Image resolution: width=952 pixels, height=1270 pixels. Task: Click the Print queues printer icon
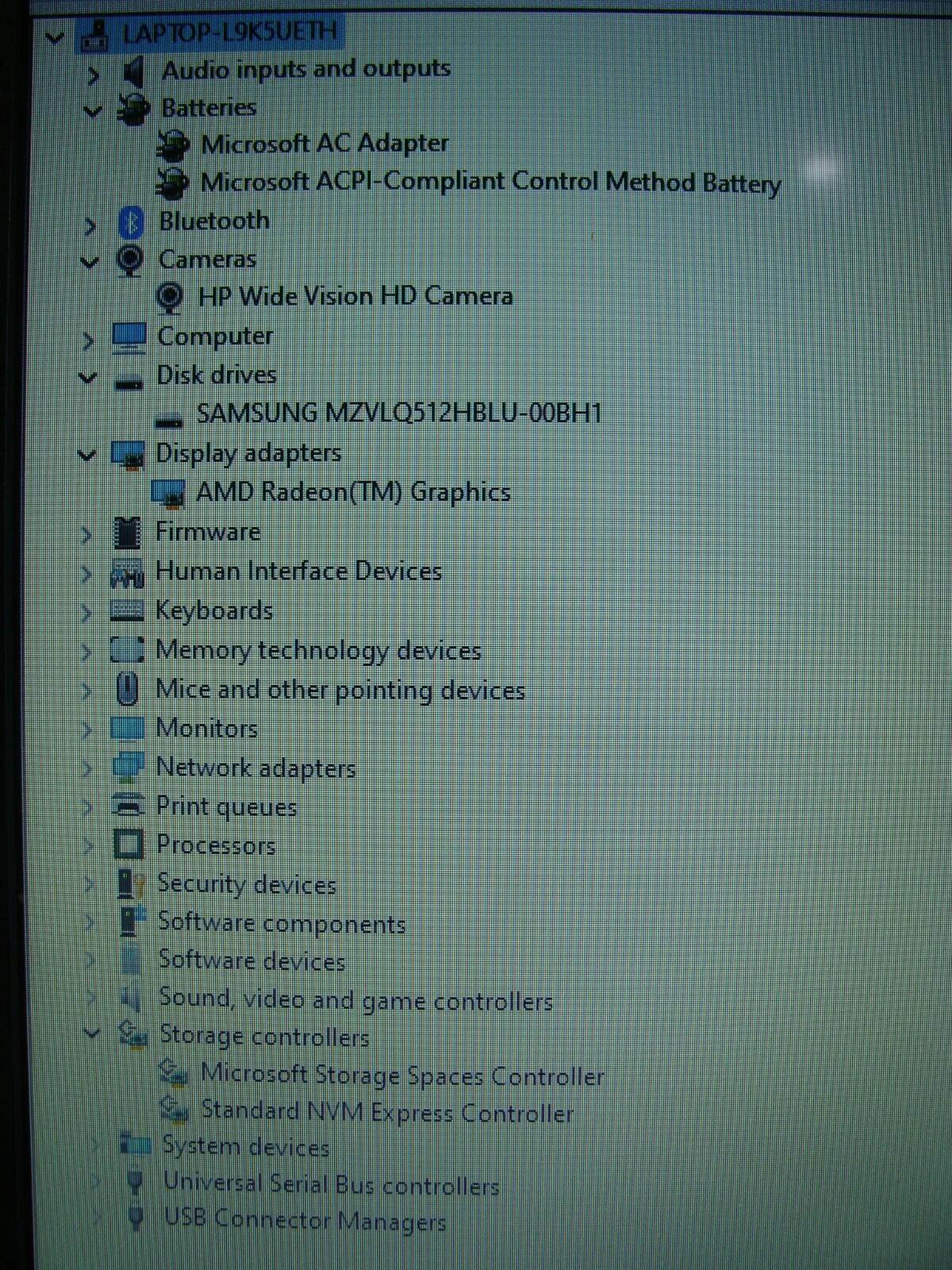pyautogui.click(x=129, y=804)
